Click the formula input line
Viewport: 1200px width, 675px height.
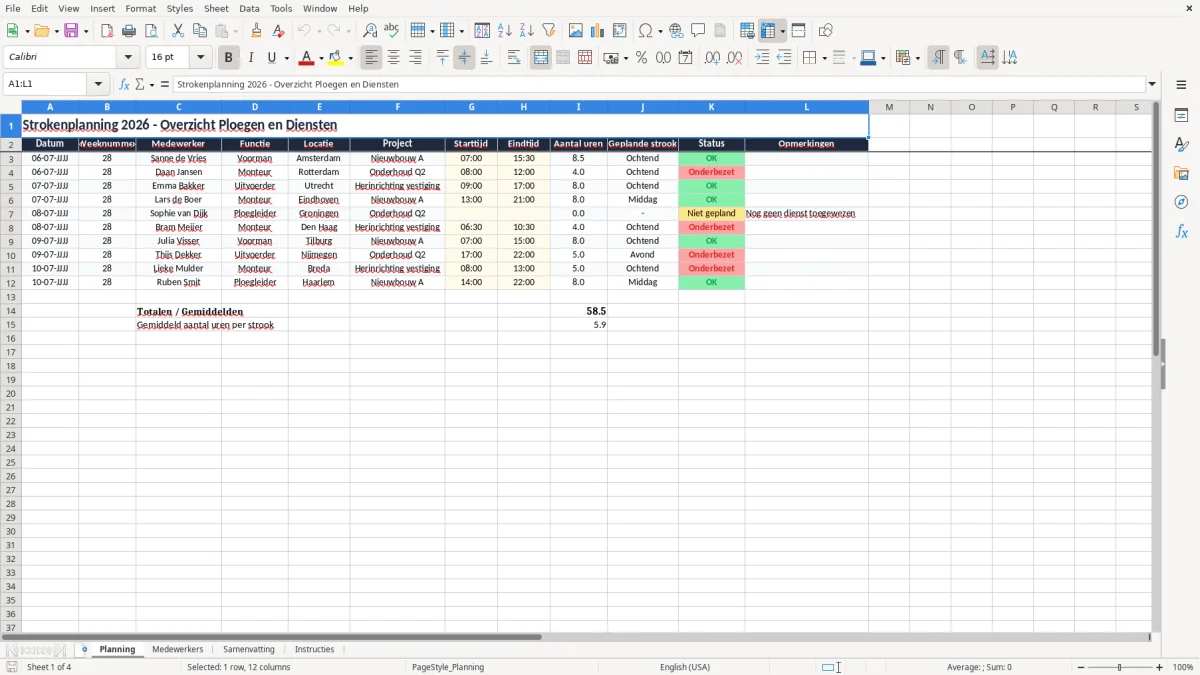[658, 84]
